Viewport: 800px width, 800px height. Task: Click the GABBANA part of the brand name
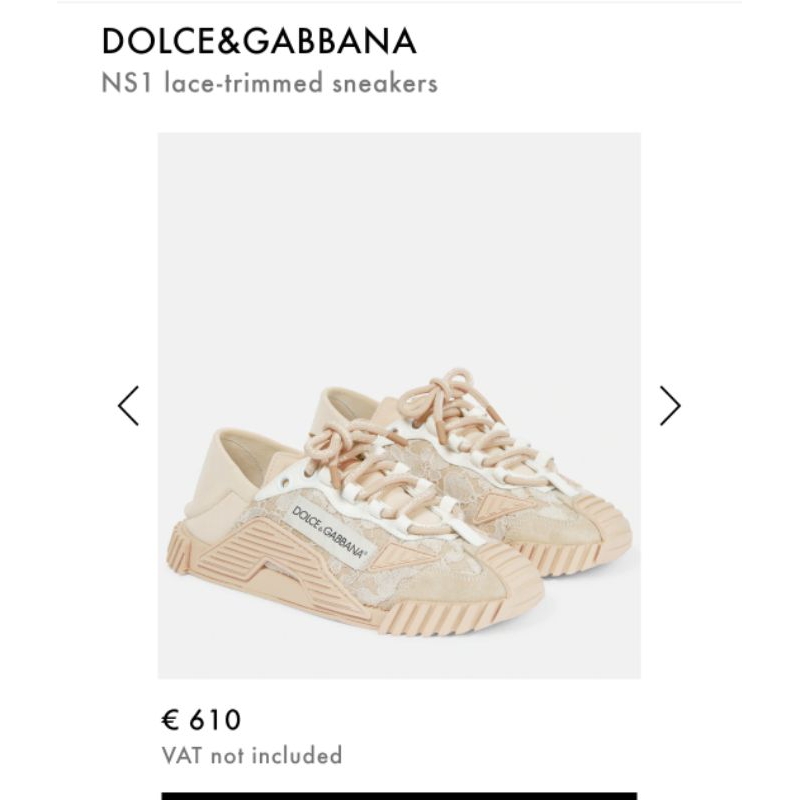point(330,41)
